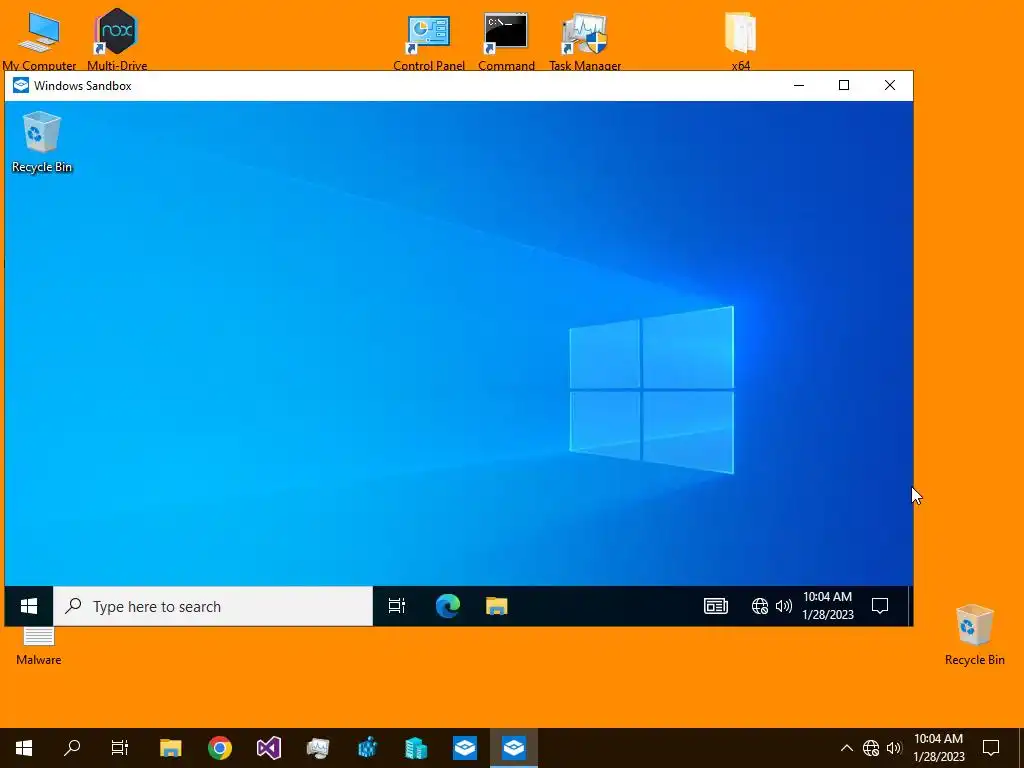Maximize the Windows Sandbox window

(x=844, y=86)
